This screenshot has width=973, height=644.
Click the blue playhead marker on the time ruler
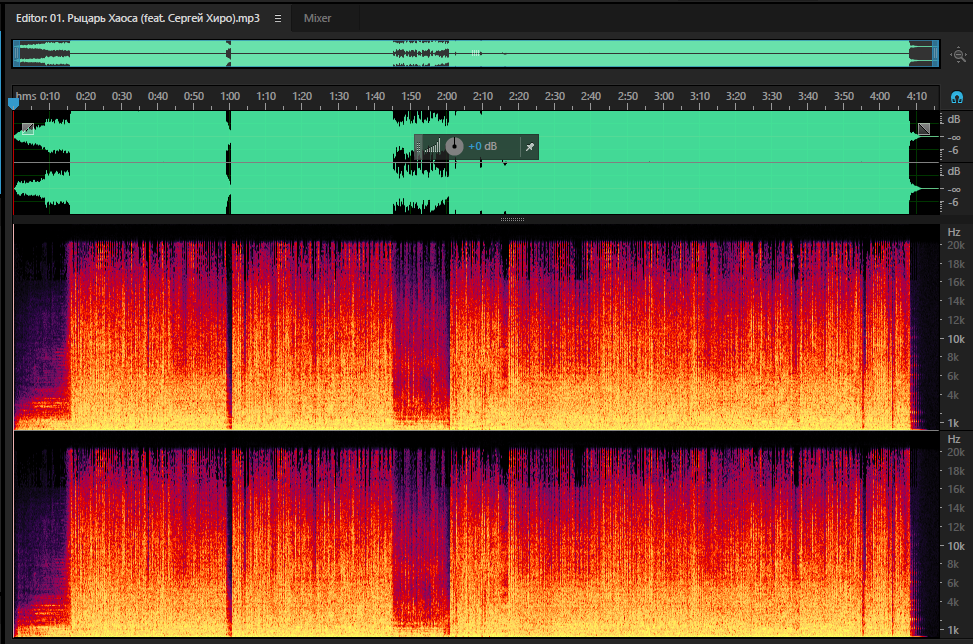[x=13, y=104]
